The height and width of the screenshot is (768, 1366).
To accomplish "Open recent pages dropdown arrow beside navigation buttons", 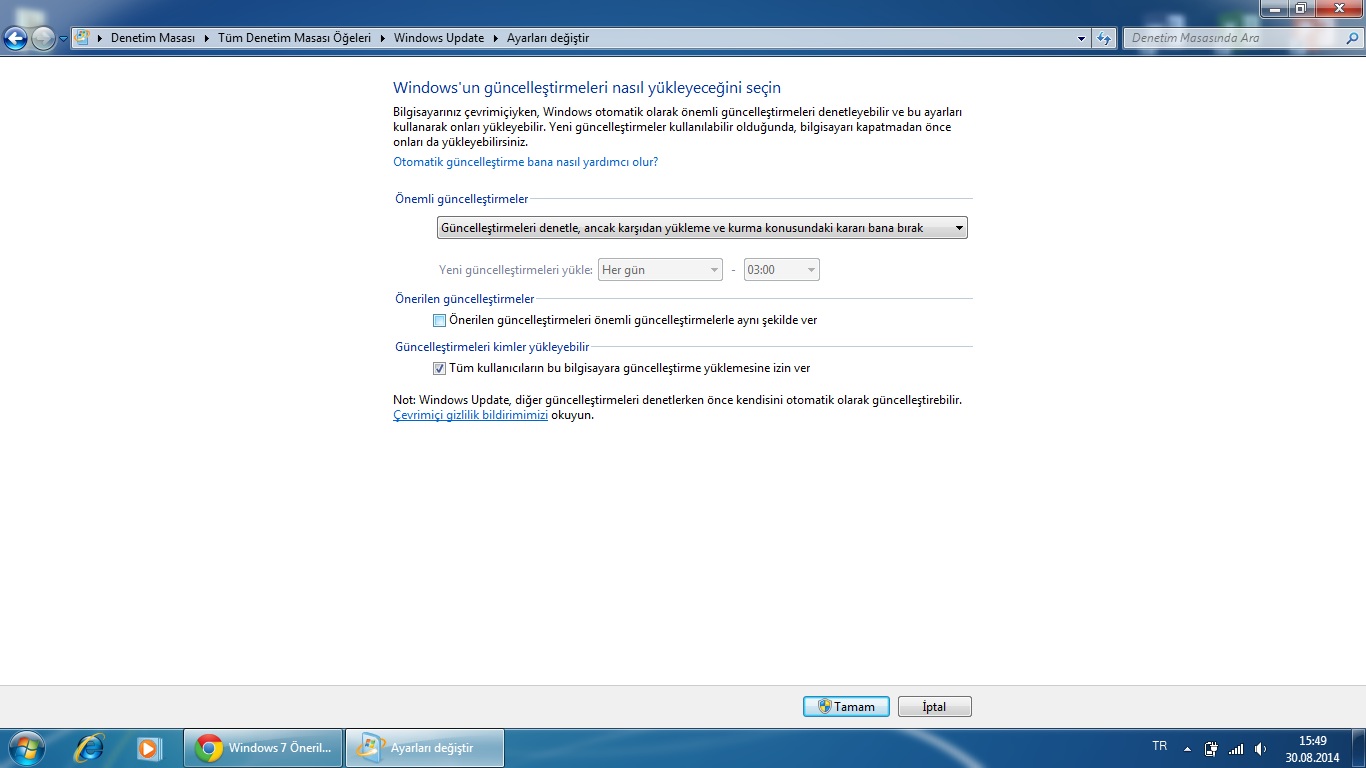I will coord(64,39).
